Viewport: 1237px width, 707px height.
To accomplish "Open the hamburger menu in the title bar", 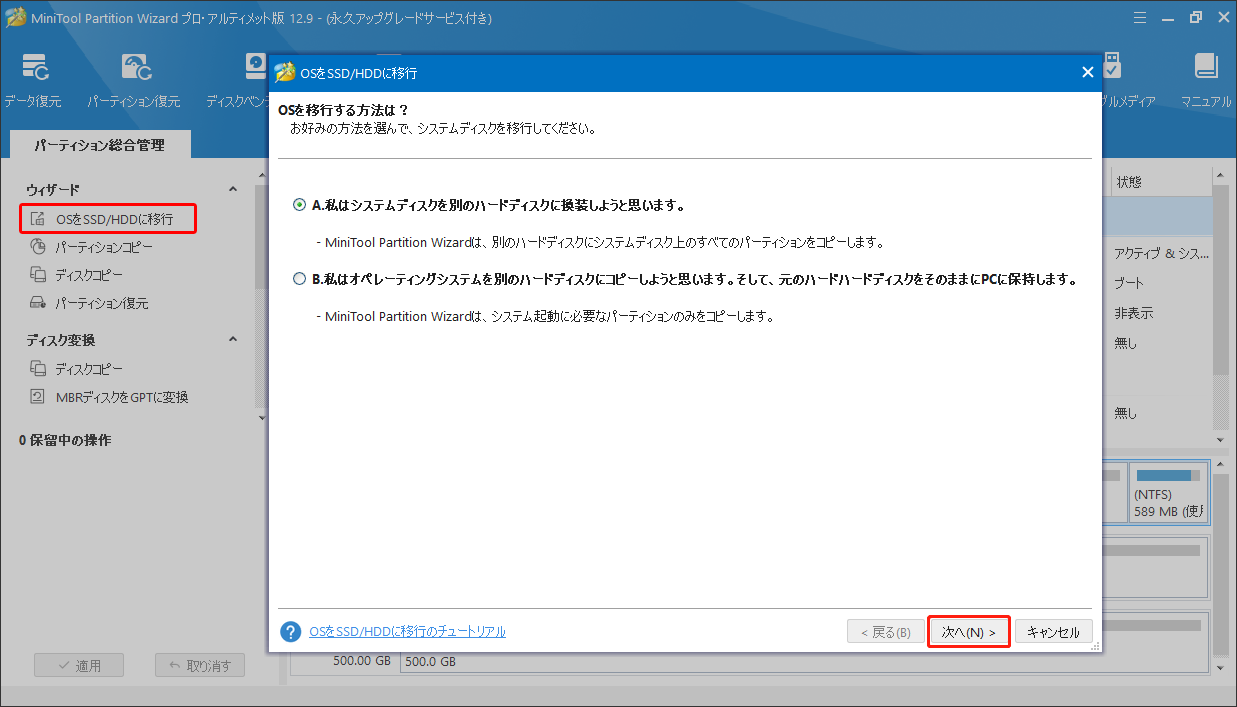I will [x=1140, y=17].
